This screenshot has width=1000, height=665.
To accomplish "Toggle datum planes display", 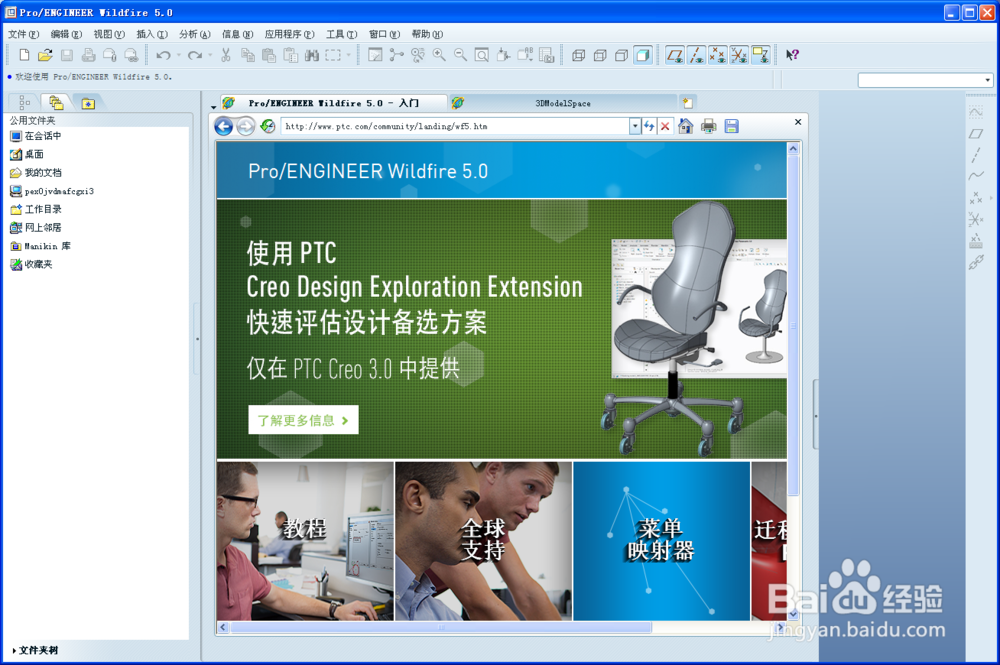I will (x=674, y=55).
